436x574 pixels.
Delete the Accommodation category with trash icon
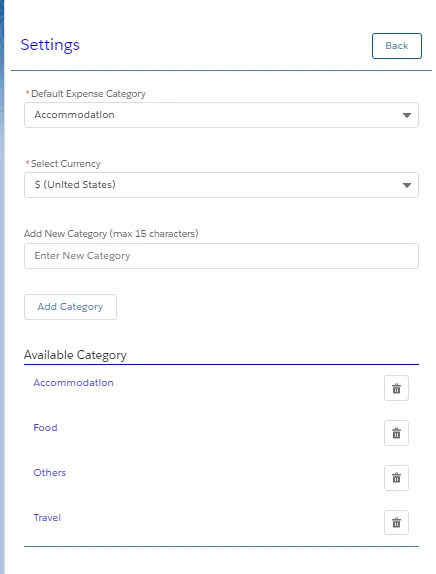click(x=396, y=388)
